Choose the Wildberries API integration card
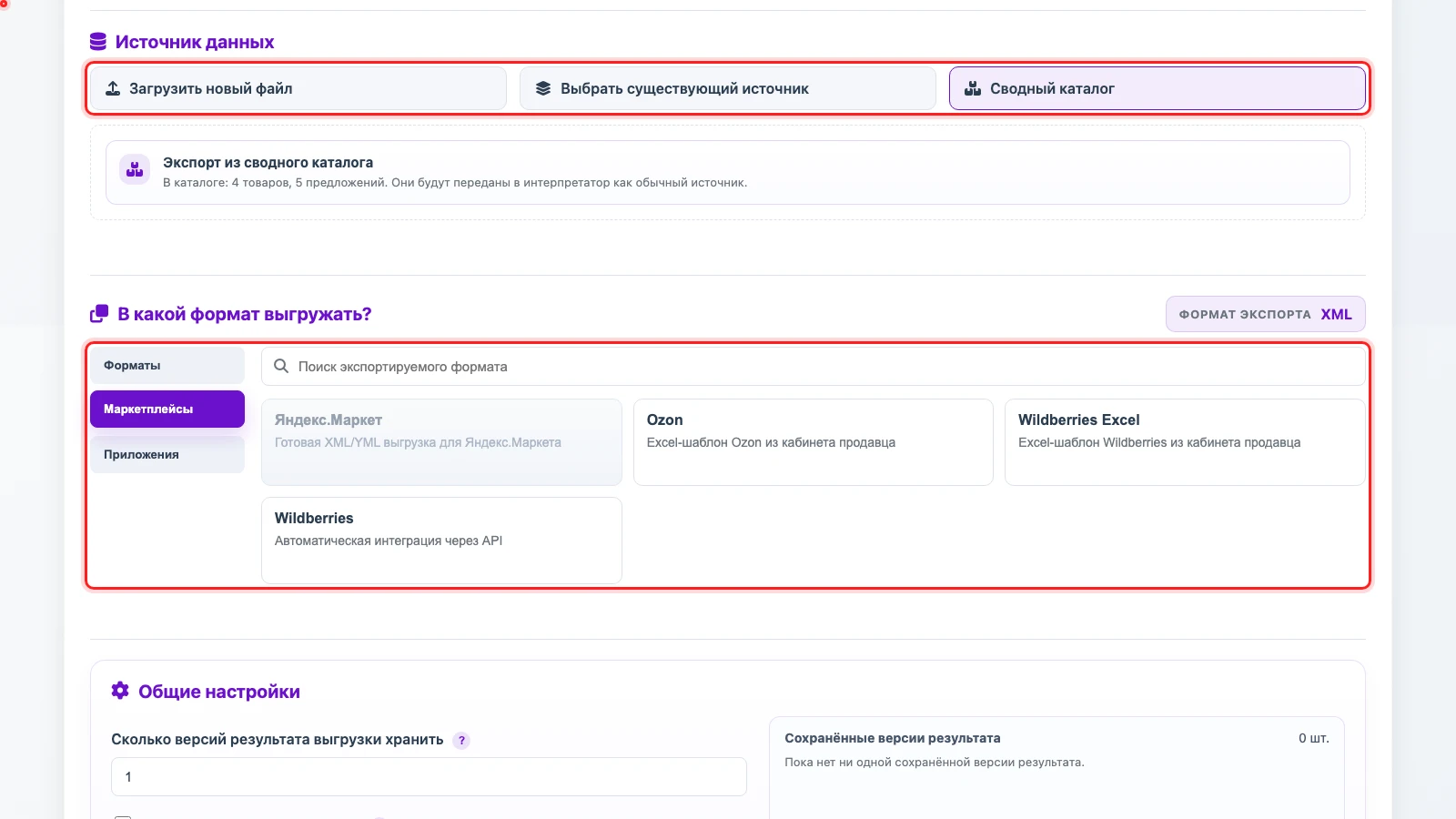Viewport: 1456px width, 819px height. [x=441, y=541]
